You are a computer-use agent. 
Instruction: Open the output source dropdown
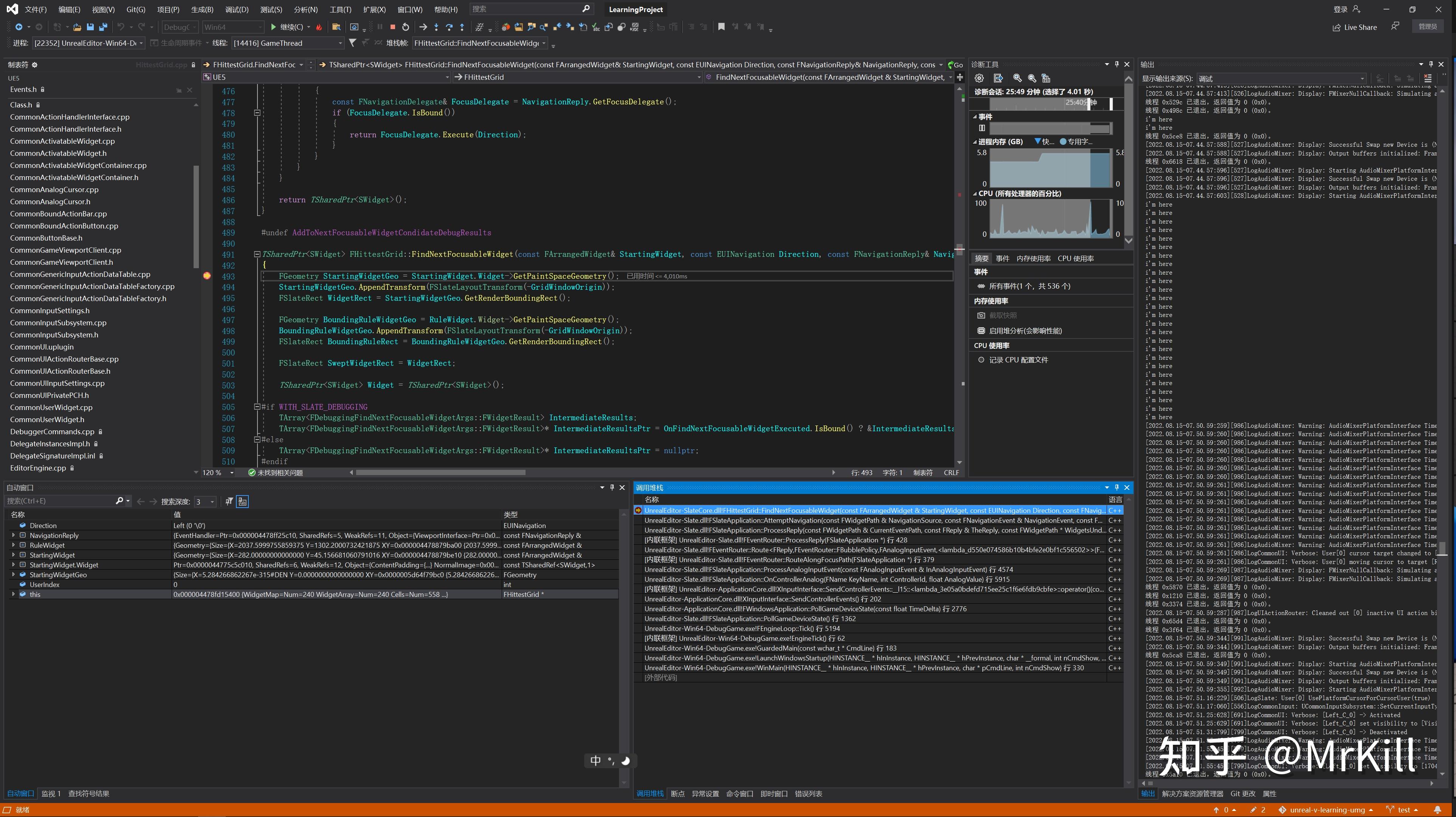click(1361, 79)
